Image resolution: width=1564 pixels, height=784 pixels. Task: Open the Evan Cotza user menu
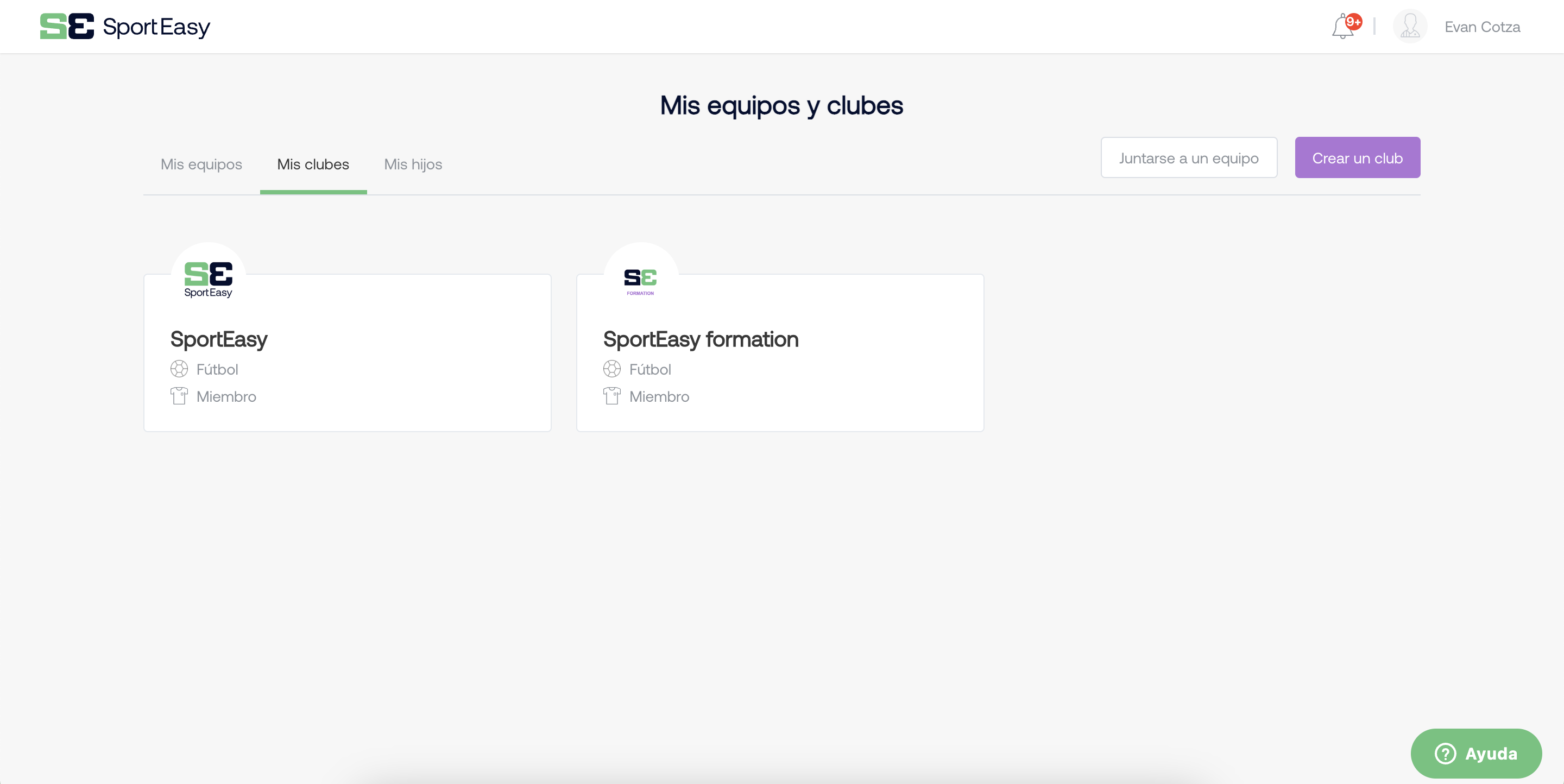point(1482,27)
